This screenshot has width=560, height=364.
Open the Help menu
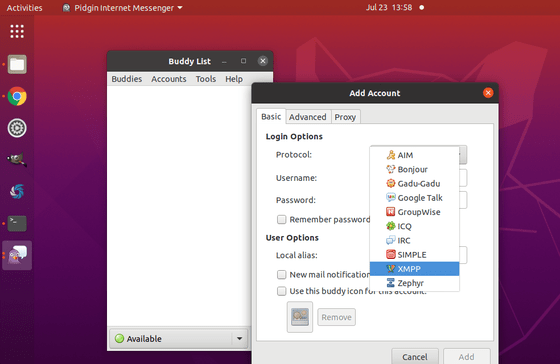[234, 79]
